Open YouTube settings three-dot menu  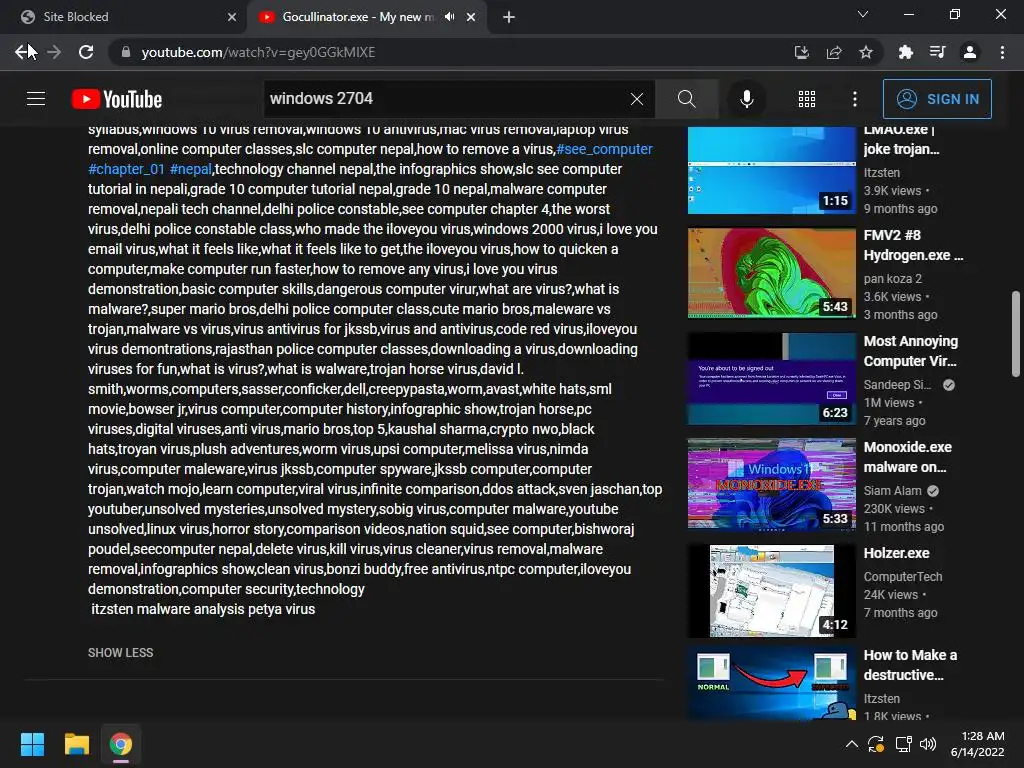pyautogui.click(x=855, y=99)
